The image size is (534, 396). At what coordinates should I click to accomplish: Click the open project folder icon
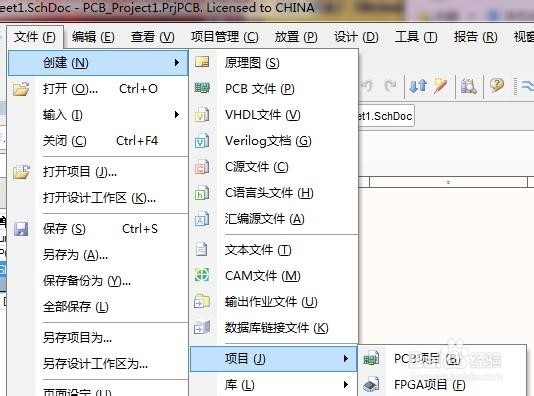pyautogui.click(x=21, y=172)
